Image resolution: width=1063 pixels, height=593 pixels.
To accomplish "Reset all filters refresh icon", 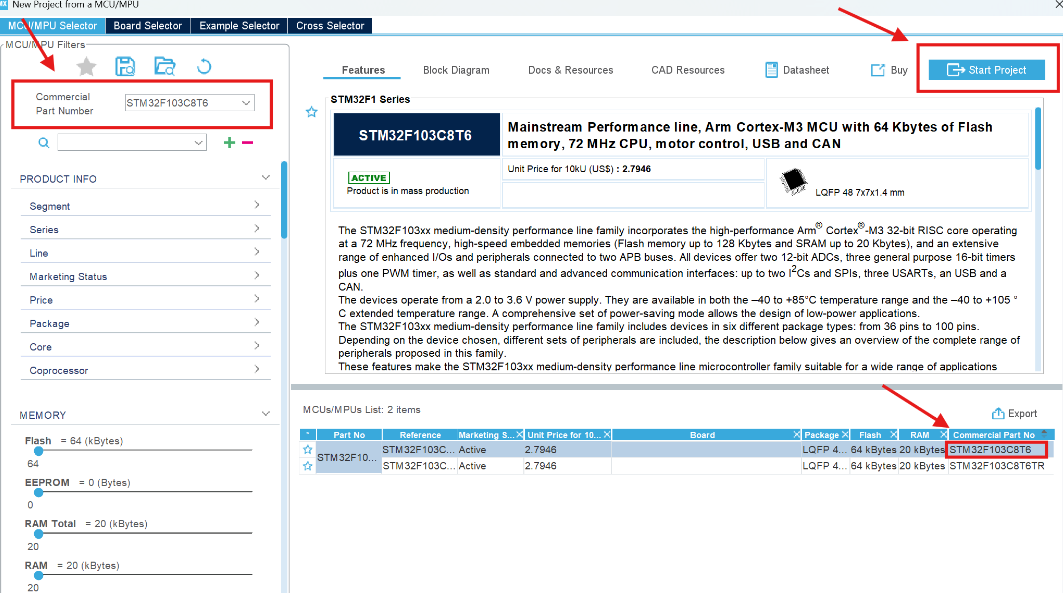I will 204,66.
